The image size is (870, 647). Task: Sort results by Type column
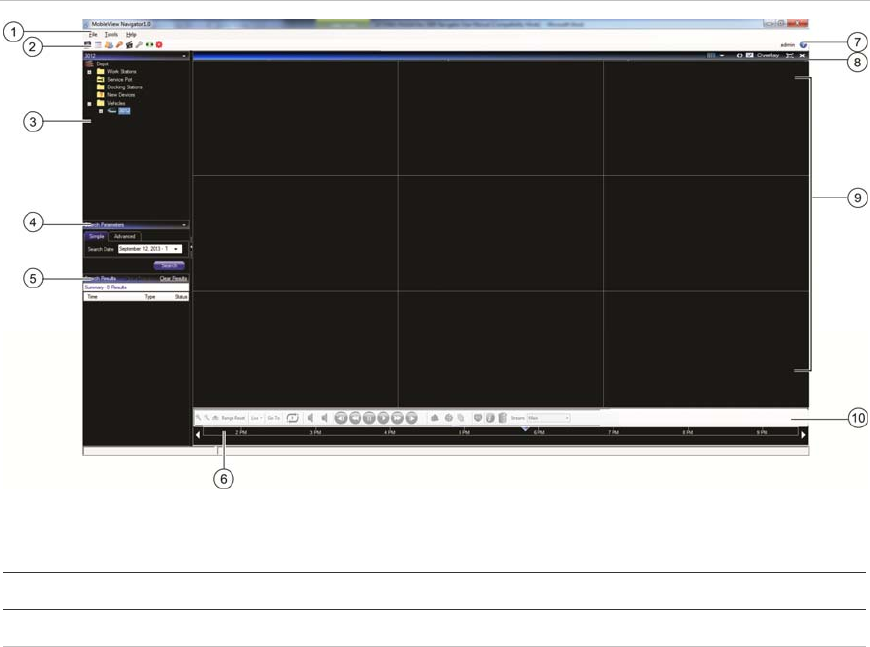coord(150,297)
